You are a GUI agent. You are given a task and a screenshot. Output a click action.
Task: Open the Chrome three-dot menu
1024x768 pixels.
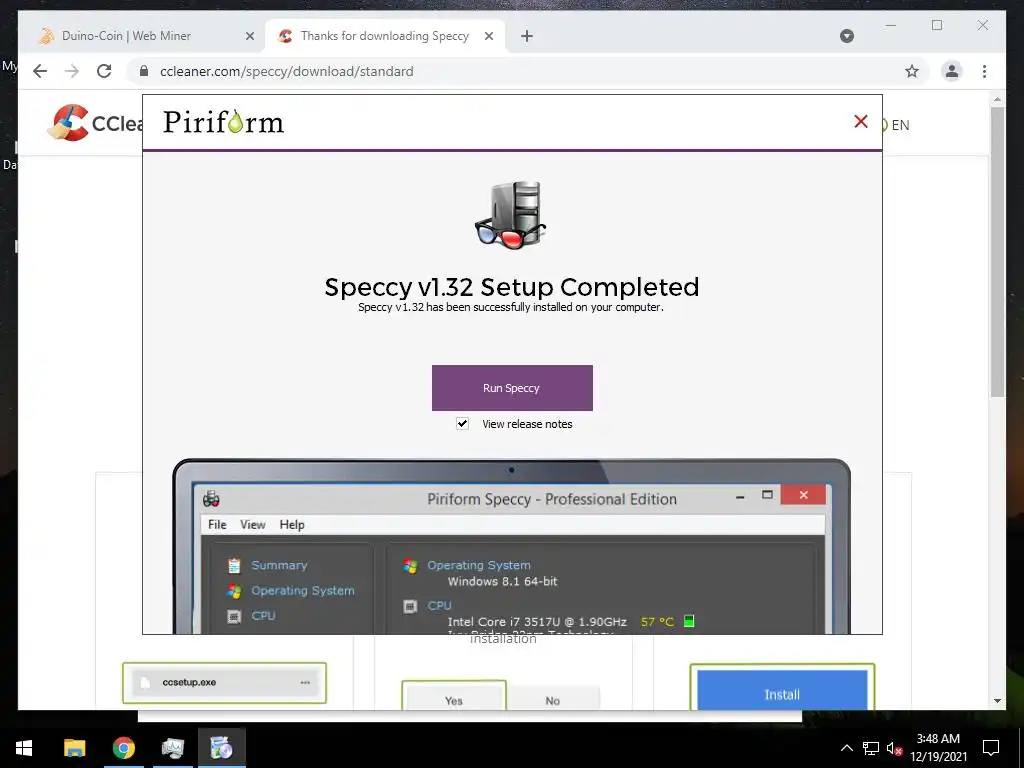click(x=984, y=71)
